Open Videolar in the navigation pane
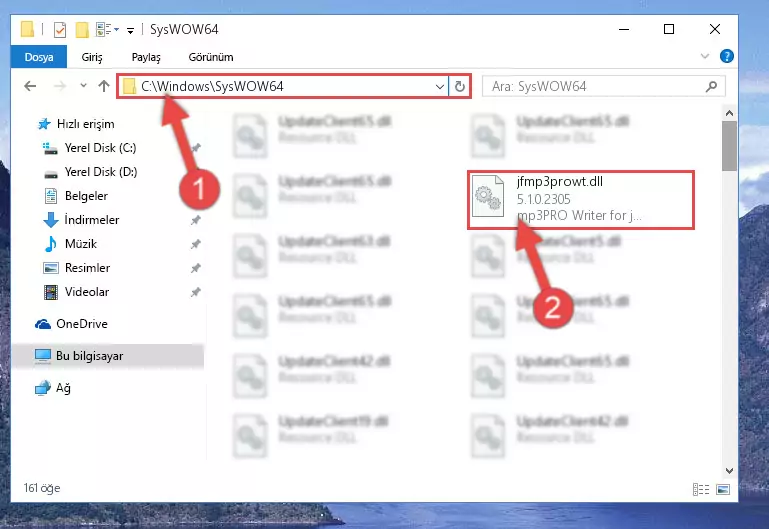This screenshot has height=529, width=769. point(87,292)
